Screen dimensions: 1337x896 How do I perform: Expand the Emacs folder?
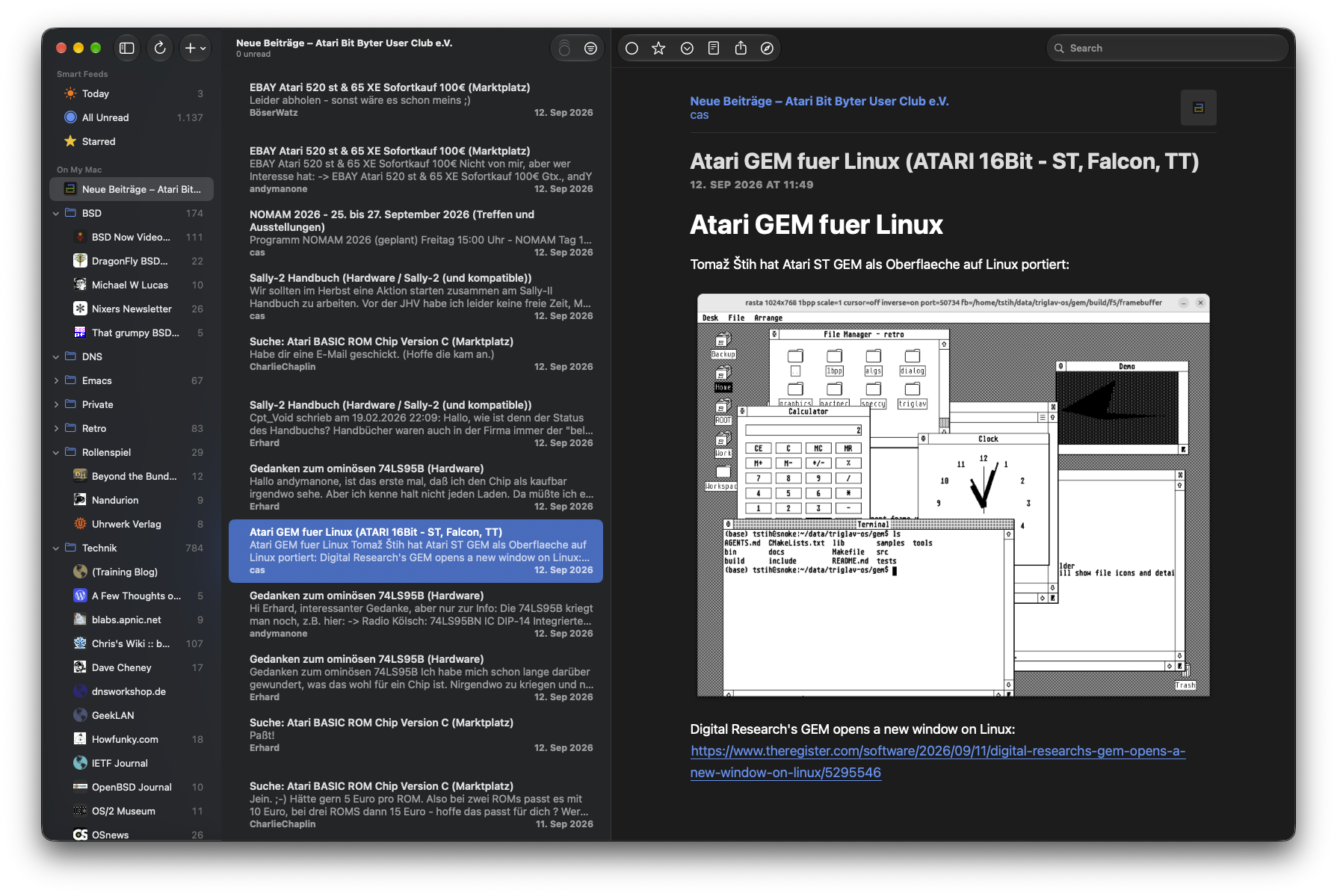[56, 381]
